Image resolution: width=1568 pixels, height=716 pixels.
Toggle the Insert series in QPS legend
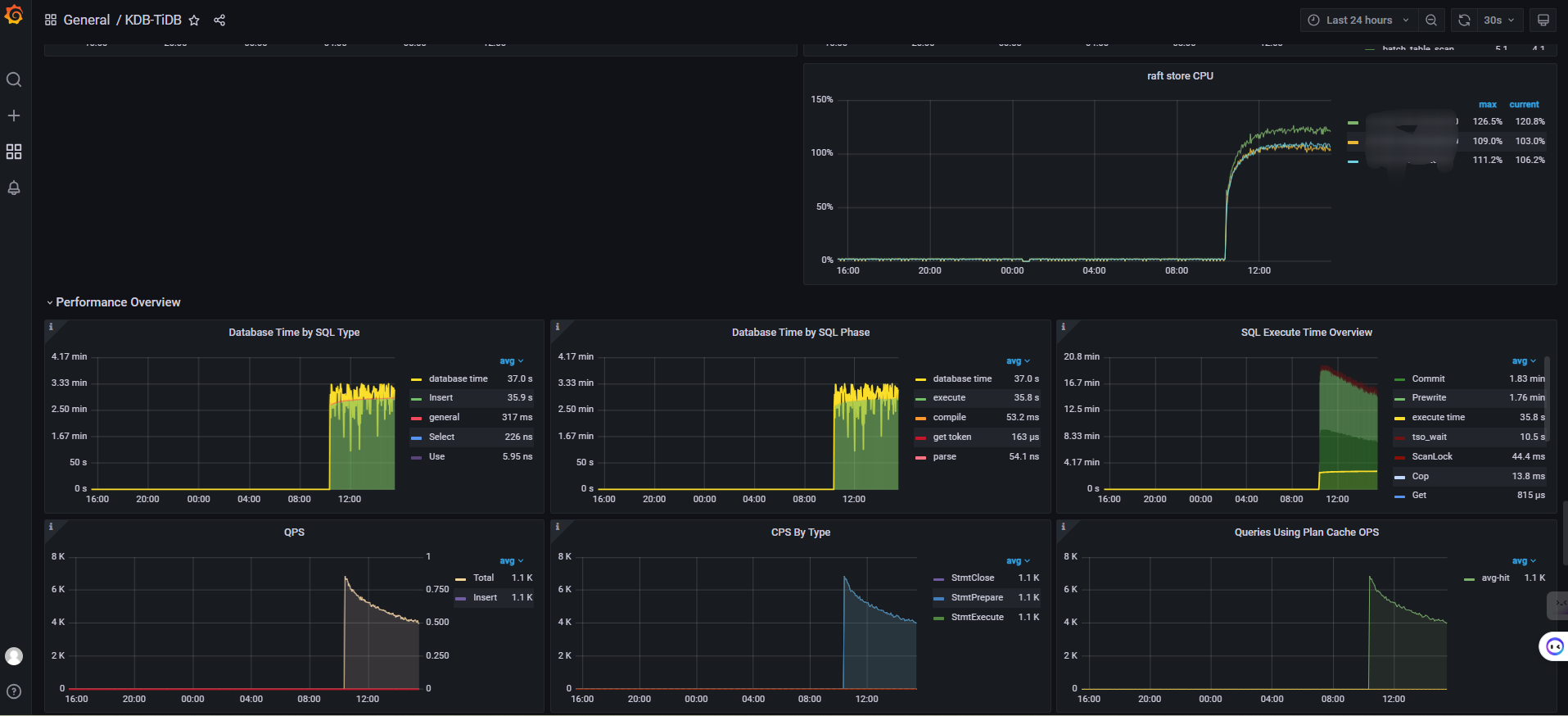tap(485, 598)
